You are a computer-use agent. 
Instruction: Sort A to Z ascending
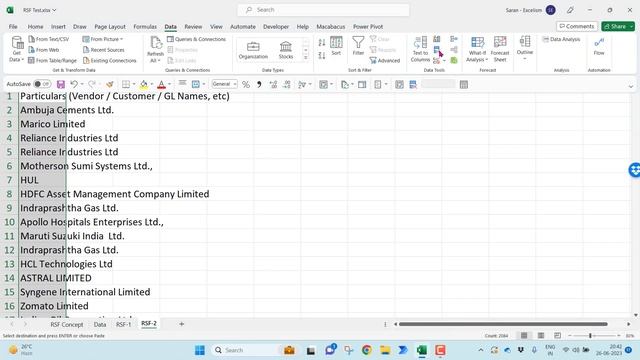322,43
